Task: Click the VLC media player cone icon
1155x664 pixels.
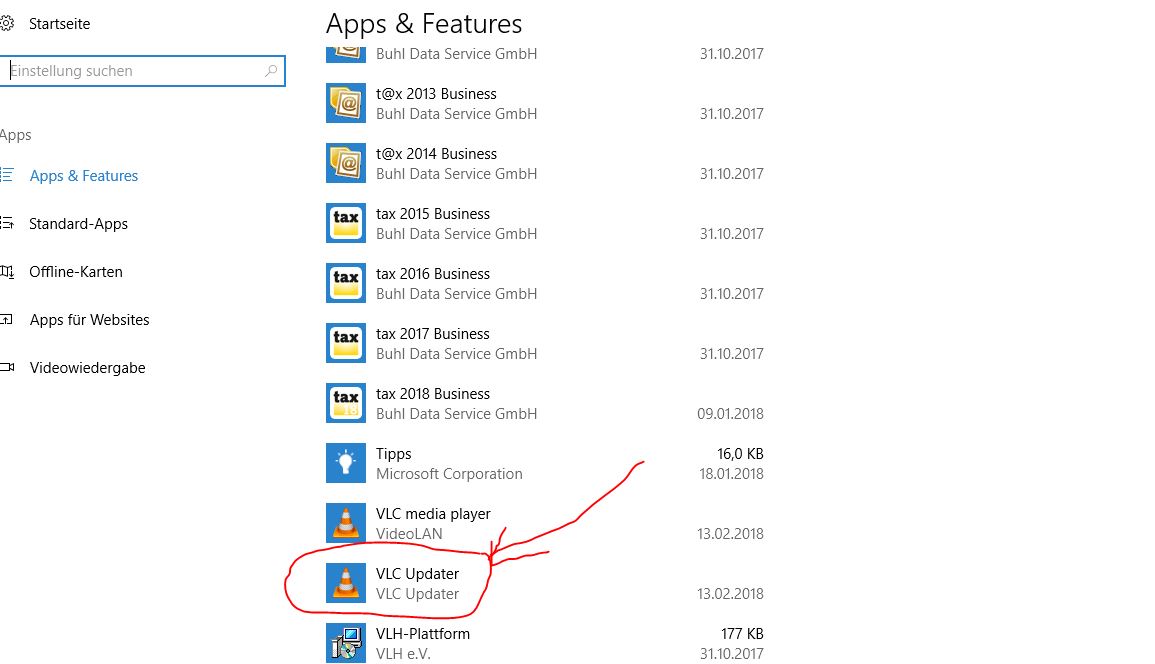Action: coord(345,523)
